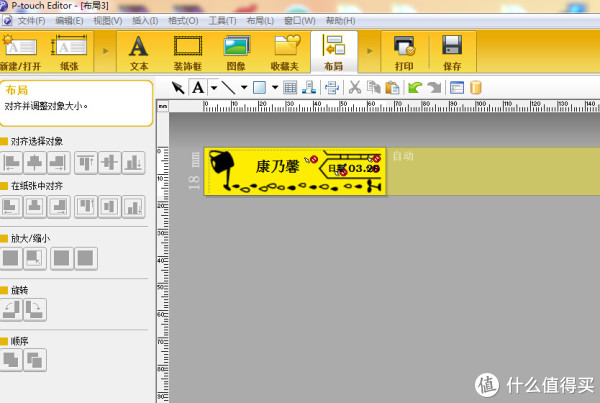This screenshot has height=403, width=600.
Task: Open the 布局(L) menu
Action: pyautogui.click(x=260, y=21)
